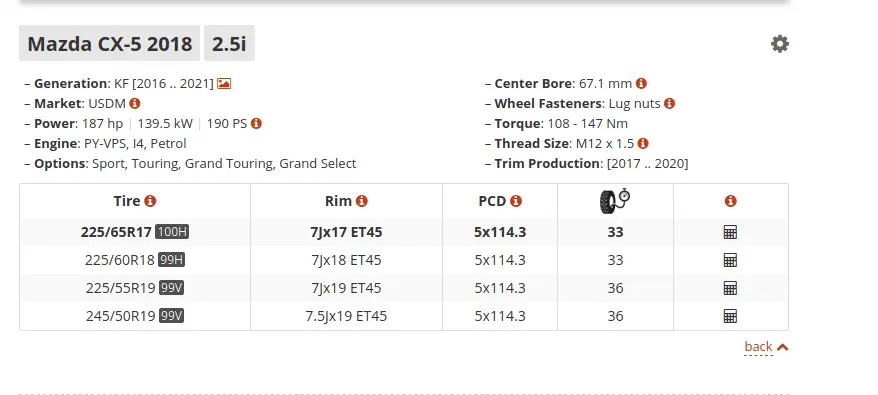Open calculator for 225/60R18 tire row
Viewport: 878px width, 395px height.
pyautogui.click(x=730, y=260)
